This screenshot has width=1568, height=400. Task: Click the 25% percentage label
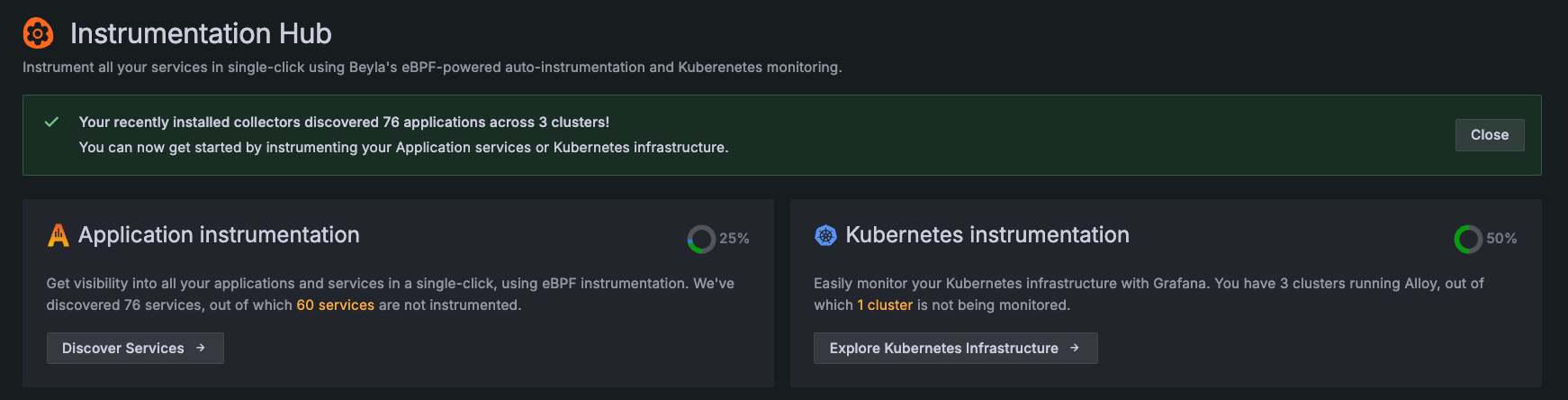point(734,239)
